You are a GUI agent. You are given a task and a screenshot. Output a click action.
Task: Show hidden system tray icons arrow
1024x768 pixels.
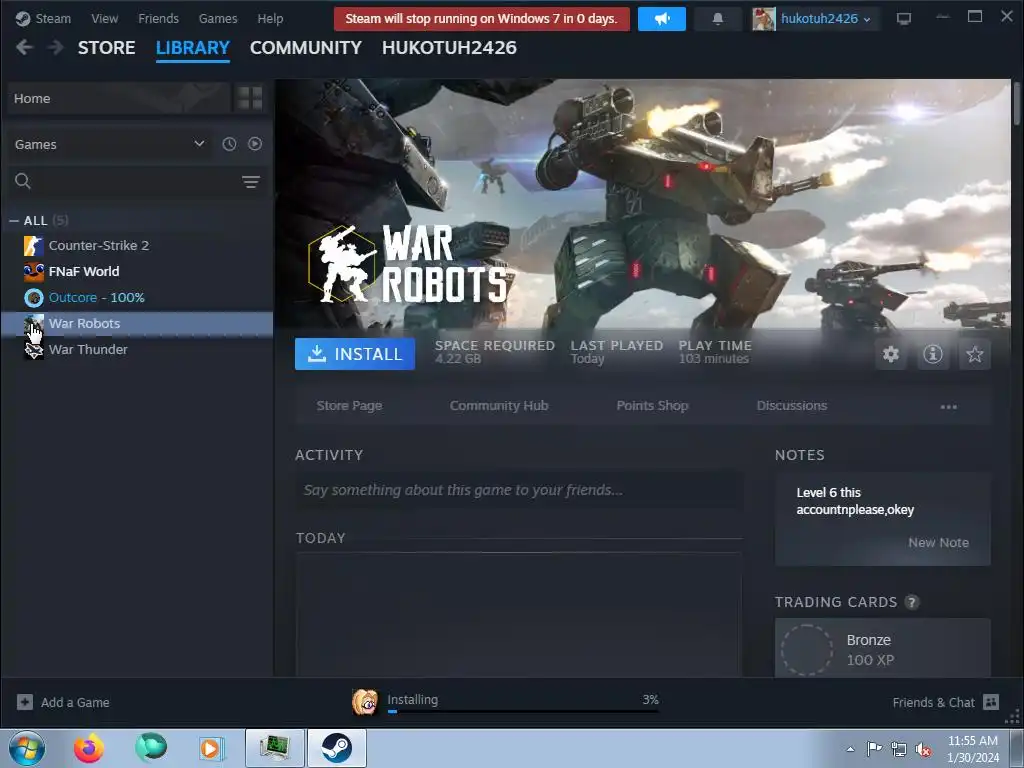[x=850, y=749]
